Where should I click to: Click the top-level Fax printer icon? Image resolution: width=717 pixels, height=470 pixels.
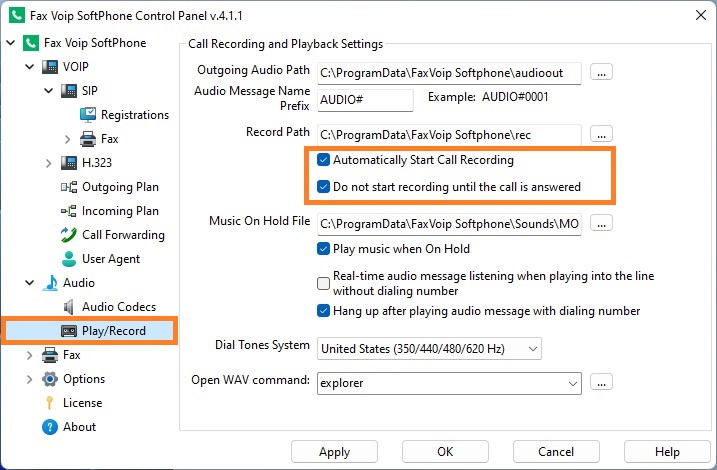[50, 355]
